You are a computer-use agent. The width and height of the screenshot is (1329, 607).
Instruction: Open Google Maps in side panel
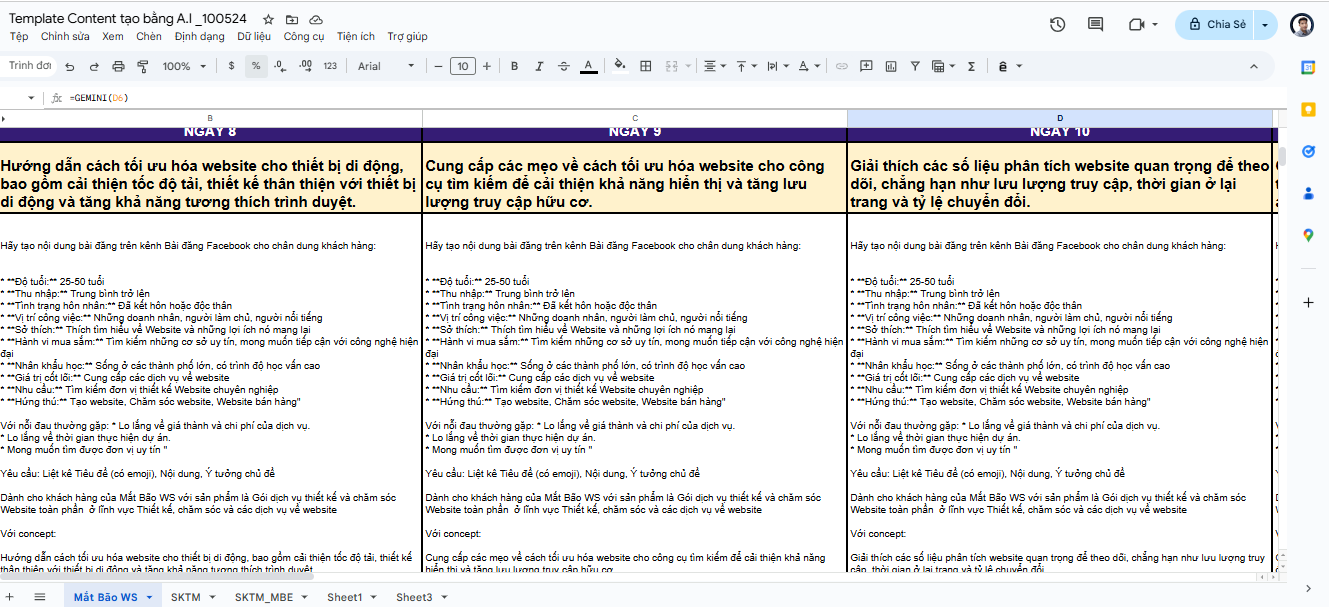point(1308,235)
